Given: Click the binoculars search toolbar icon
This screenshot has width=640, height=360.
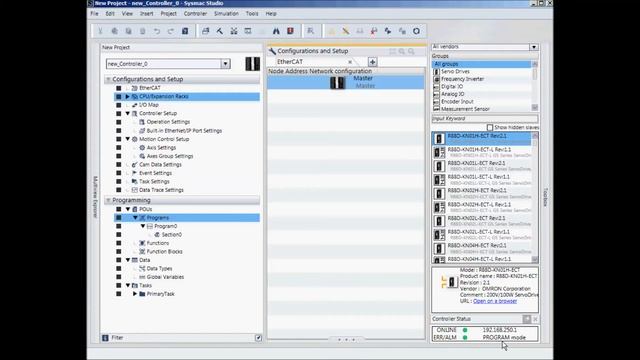Looking at the screenshot, I should tap(276, 31).
